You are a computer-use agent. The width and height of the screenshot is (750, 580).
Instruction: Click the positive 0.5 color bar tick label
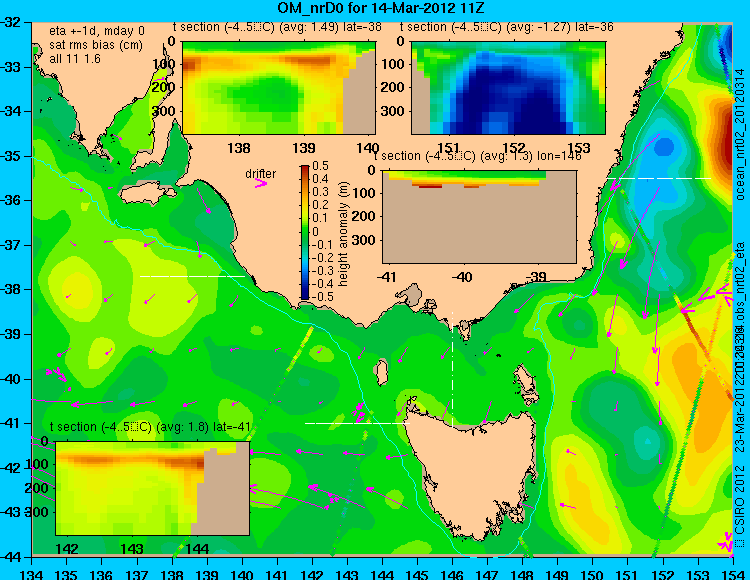point(320,166)
